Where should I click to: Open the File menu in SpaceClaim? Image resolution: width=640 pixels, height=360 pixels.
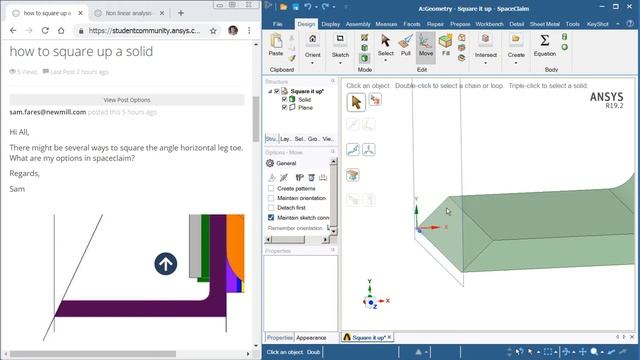[278, 24]
